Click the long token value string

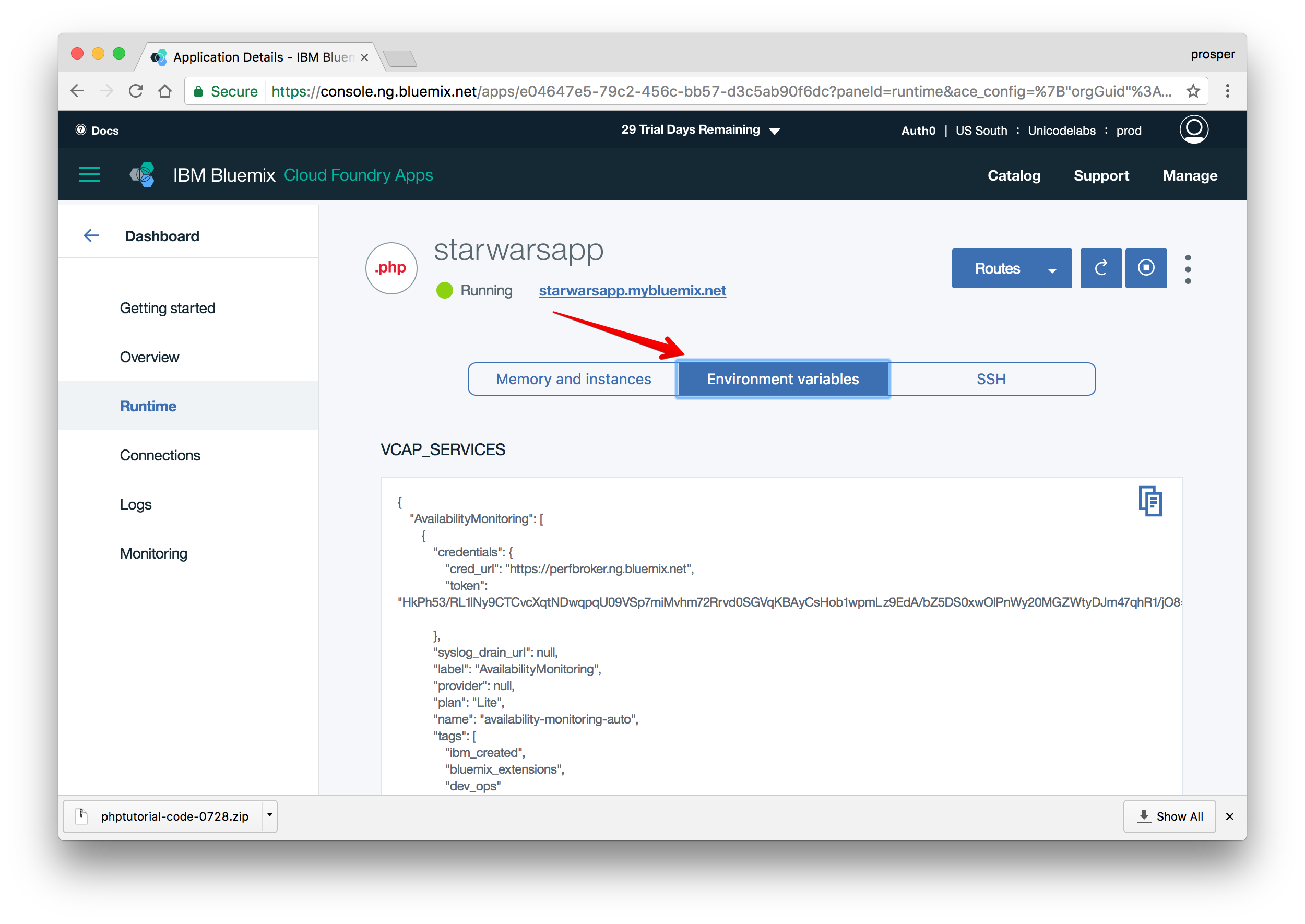[789, 602]
